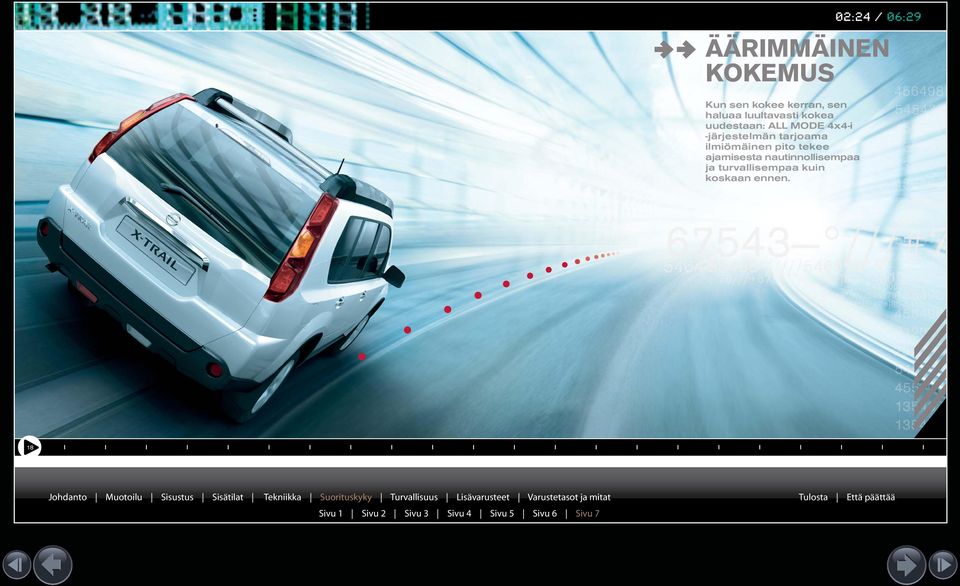Open Sivu 6
Image resolution: width=960 pixels, height=586 pixels.
click(545, 514)
